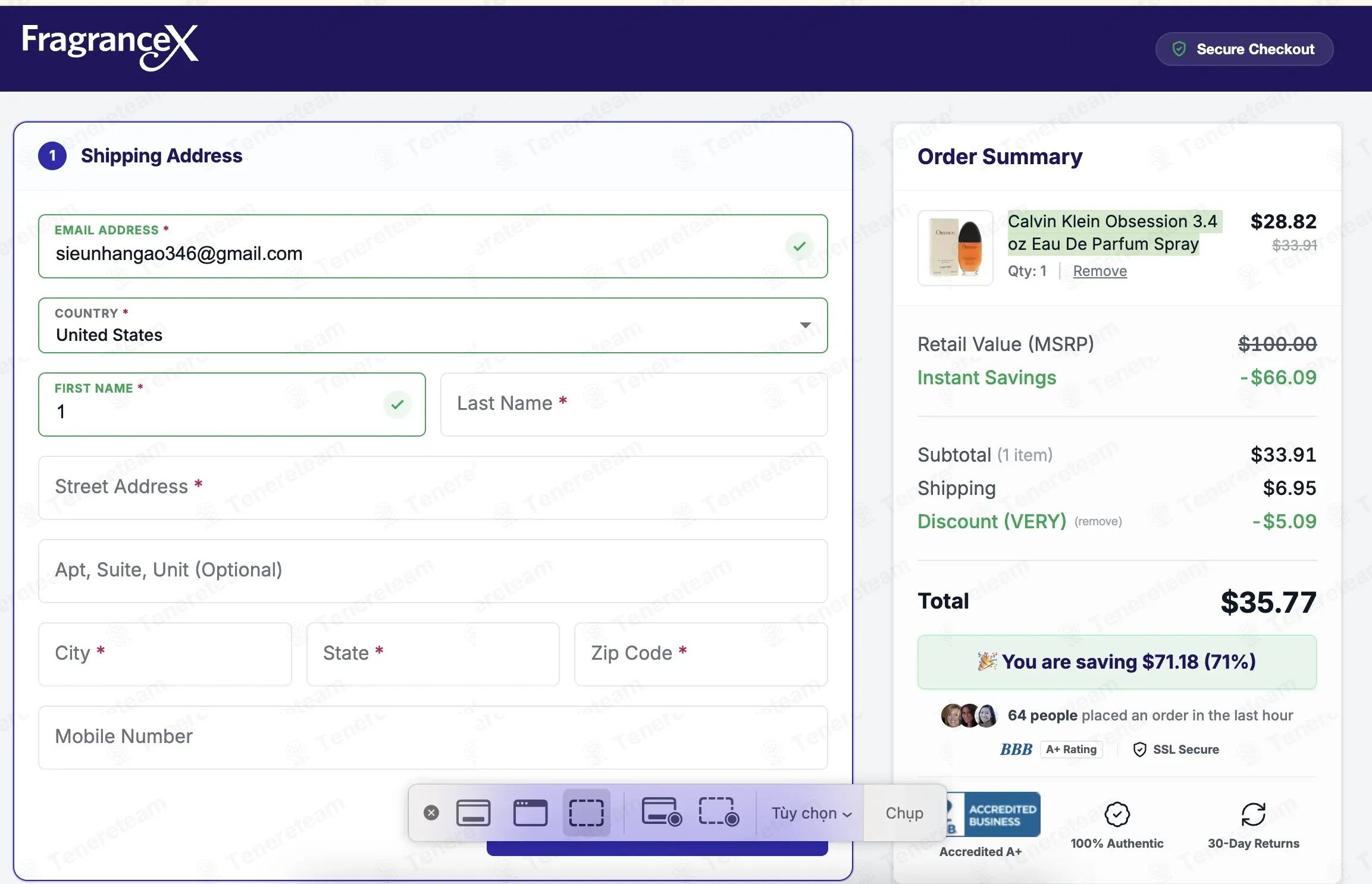Focus the First Name field

(232, 405)
